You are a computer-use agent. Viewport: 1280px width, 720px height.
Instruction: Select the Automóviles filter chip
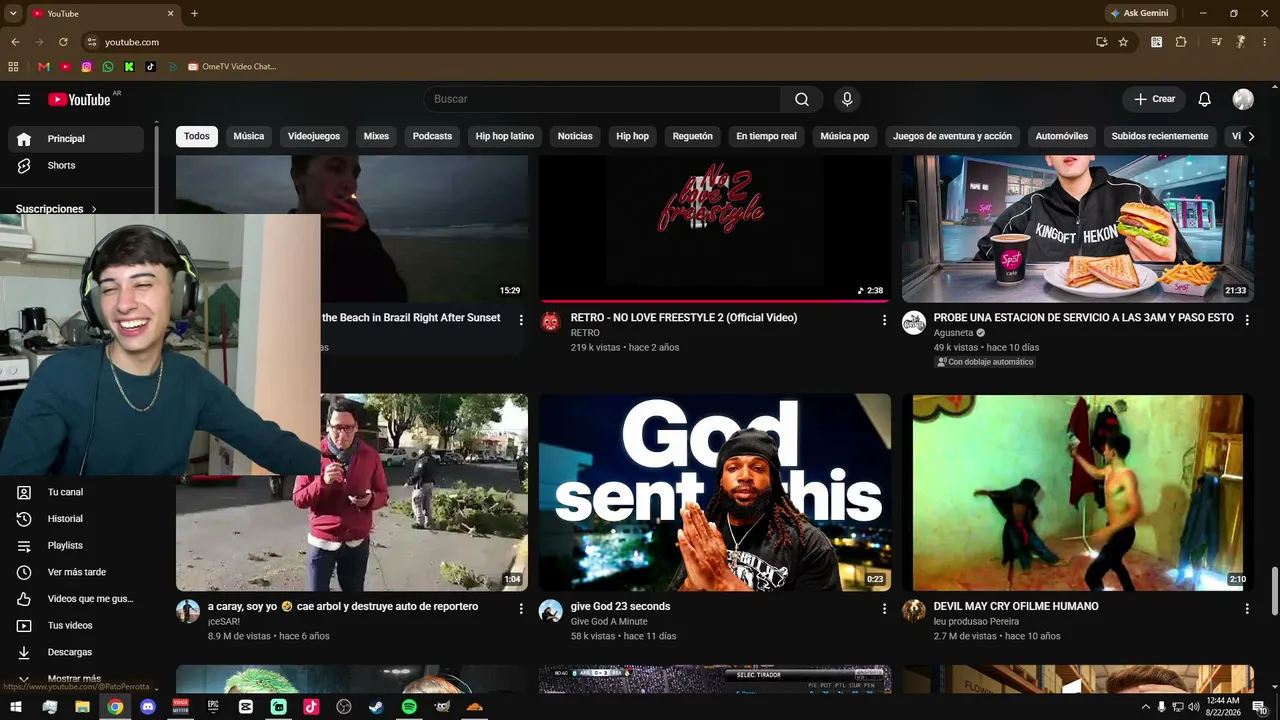click(x=1062, y=136)
